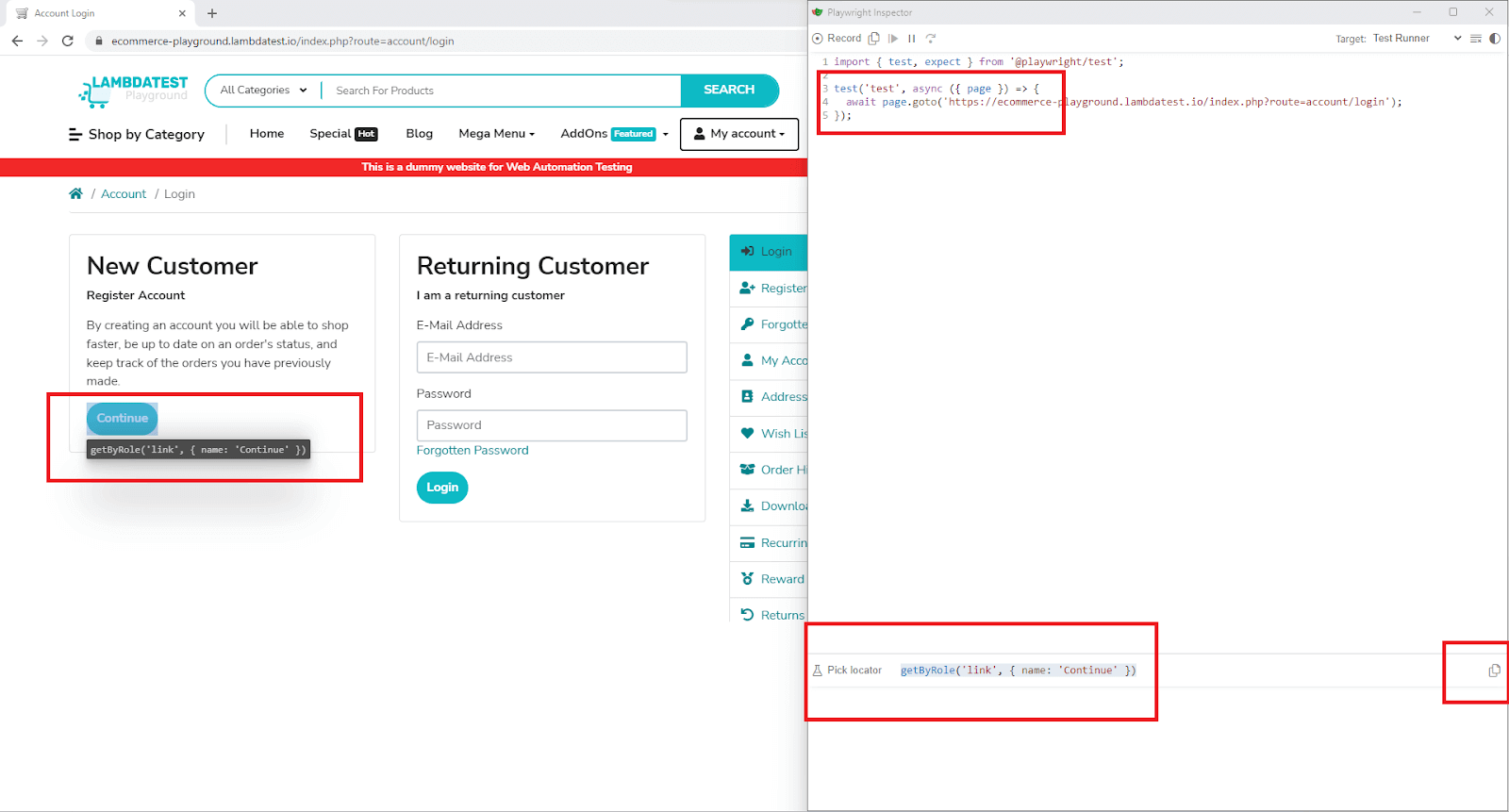Click the 'await page.goto' code line
Image resolution: width=1509 pixels, height=812 pixels.
1123,102
